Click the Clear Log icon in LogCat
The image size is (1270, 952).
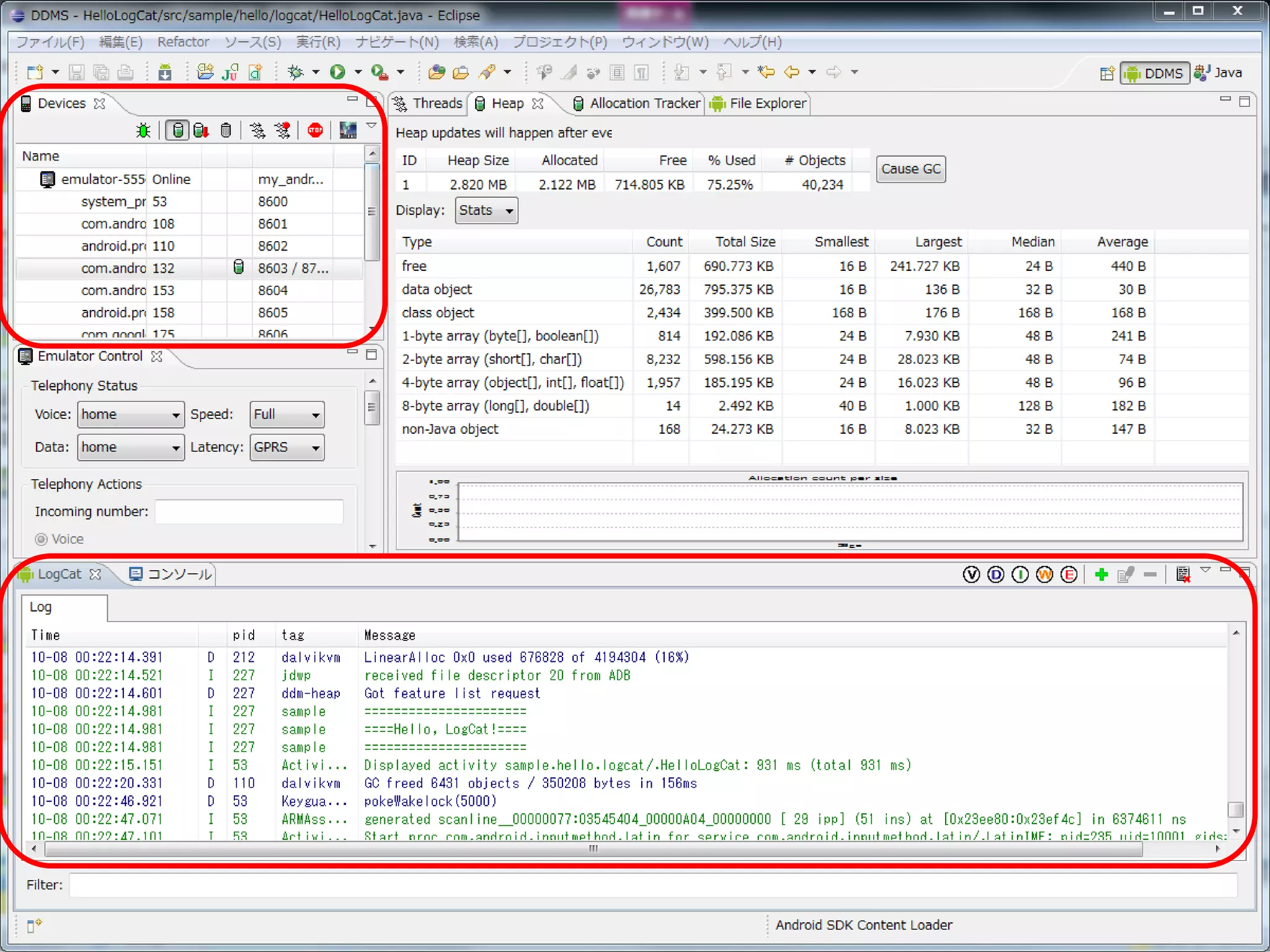click(1183, 575)
